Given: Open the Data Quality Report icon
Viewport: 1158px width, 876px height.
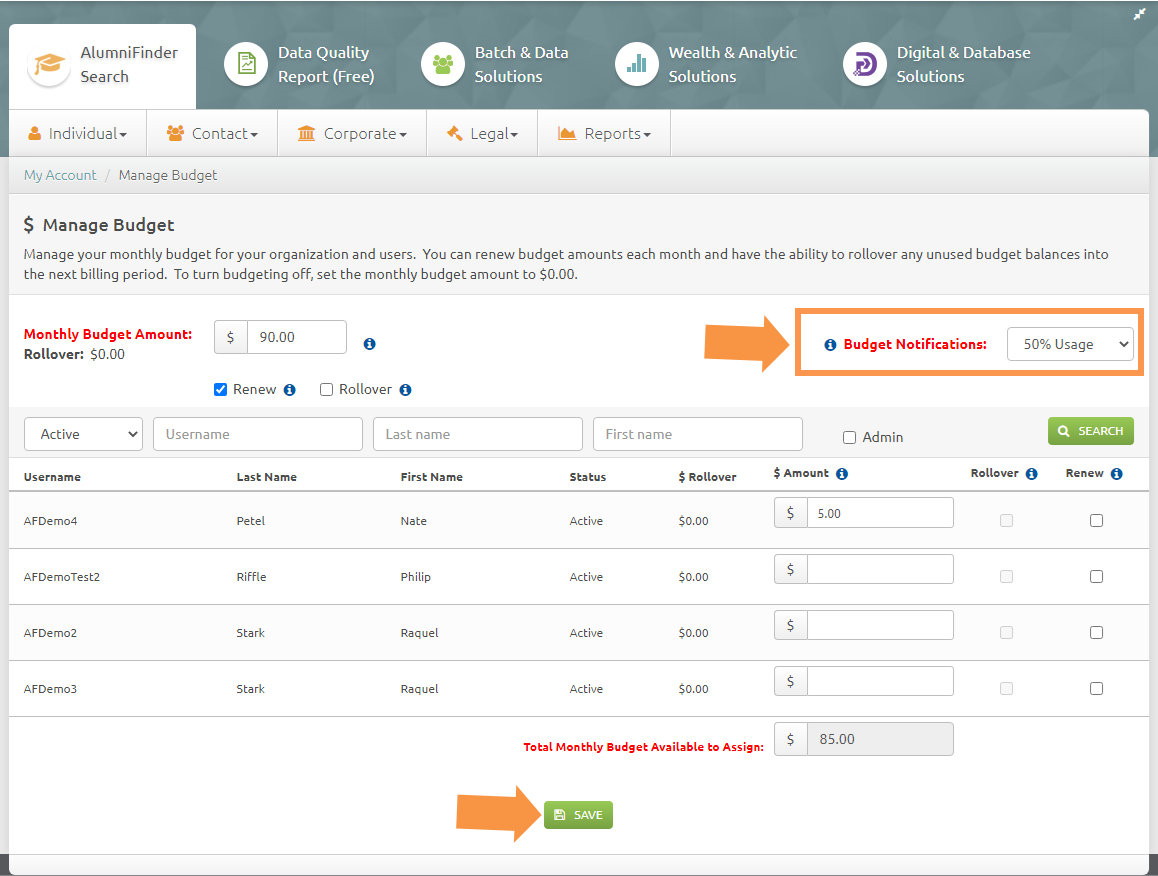Looking at the screenshot, I should [246, 64].
